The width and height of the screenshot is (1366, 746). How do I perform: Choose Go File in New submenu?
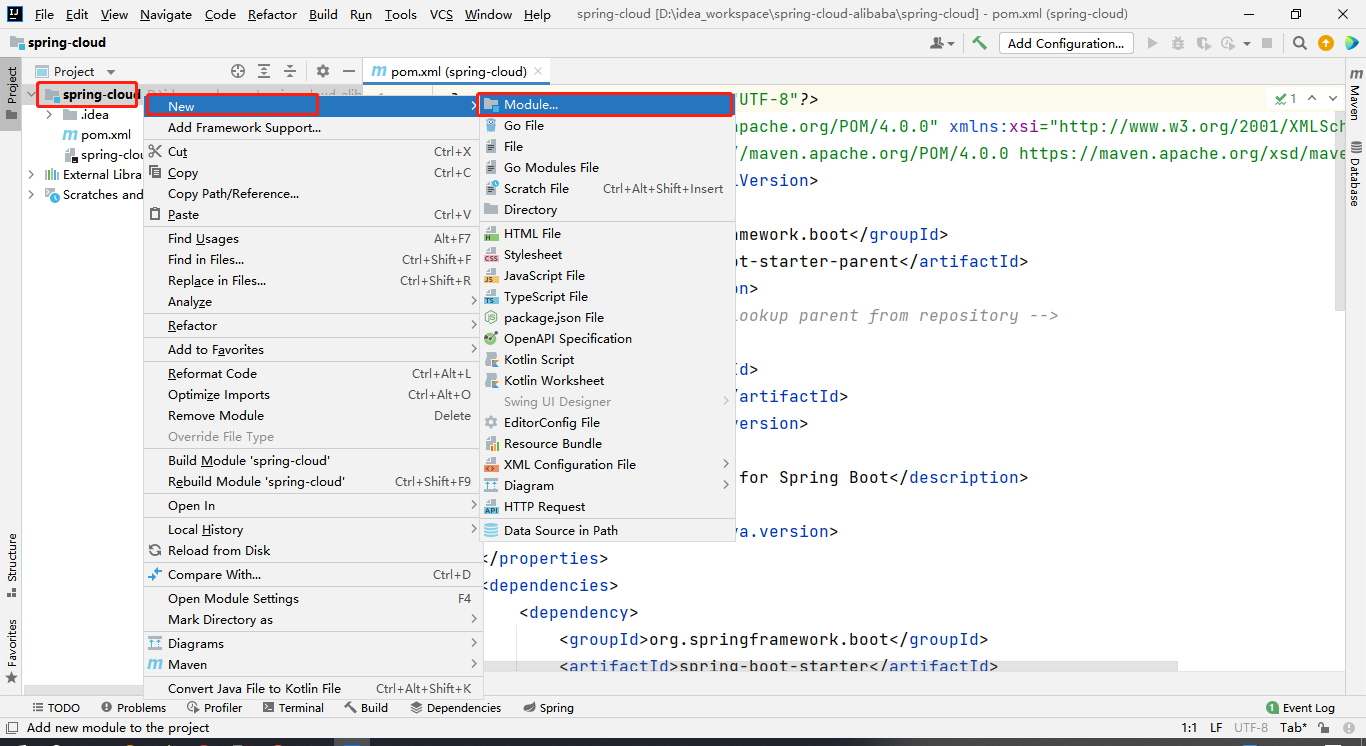[x=606, y=125]
